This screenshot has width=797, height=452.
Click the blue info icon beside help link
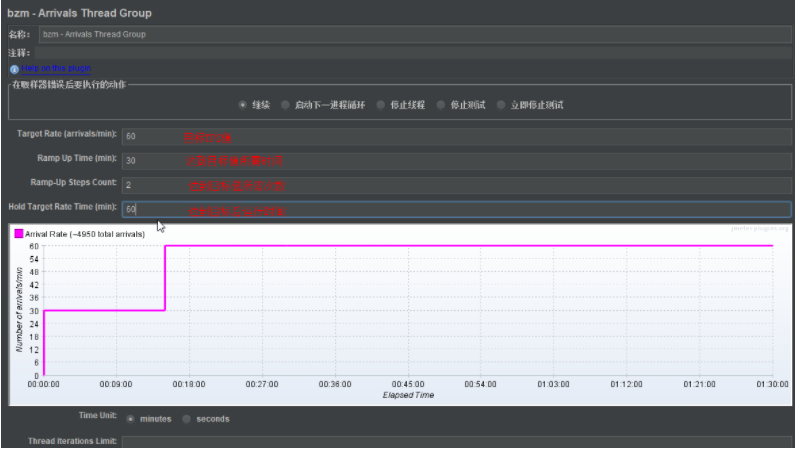pos(14,69)
